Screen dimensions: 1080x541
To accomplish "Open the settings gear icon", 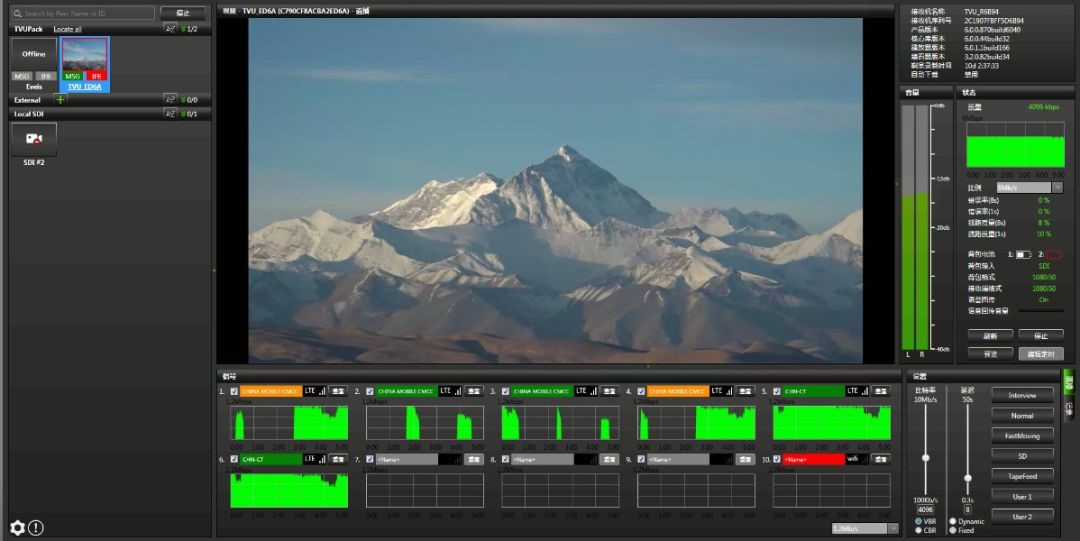I will click(x=16, y=527).
